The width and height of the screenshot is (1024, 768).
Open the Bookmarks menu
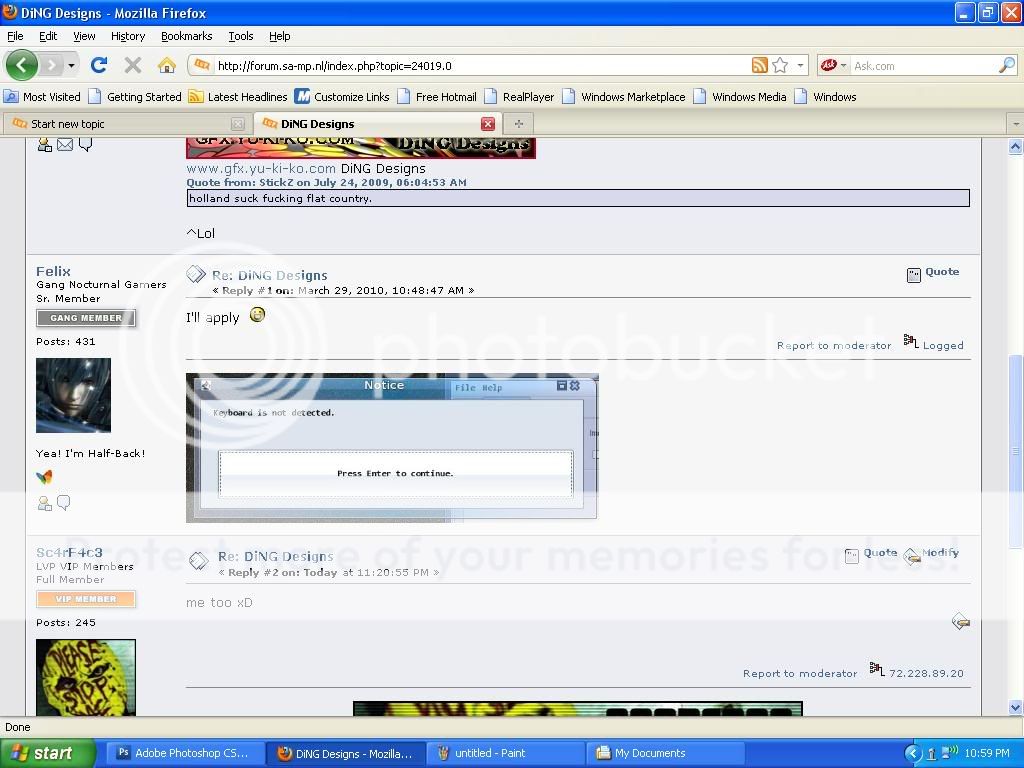tap(186, 36)
